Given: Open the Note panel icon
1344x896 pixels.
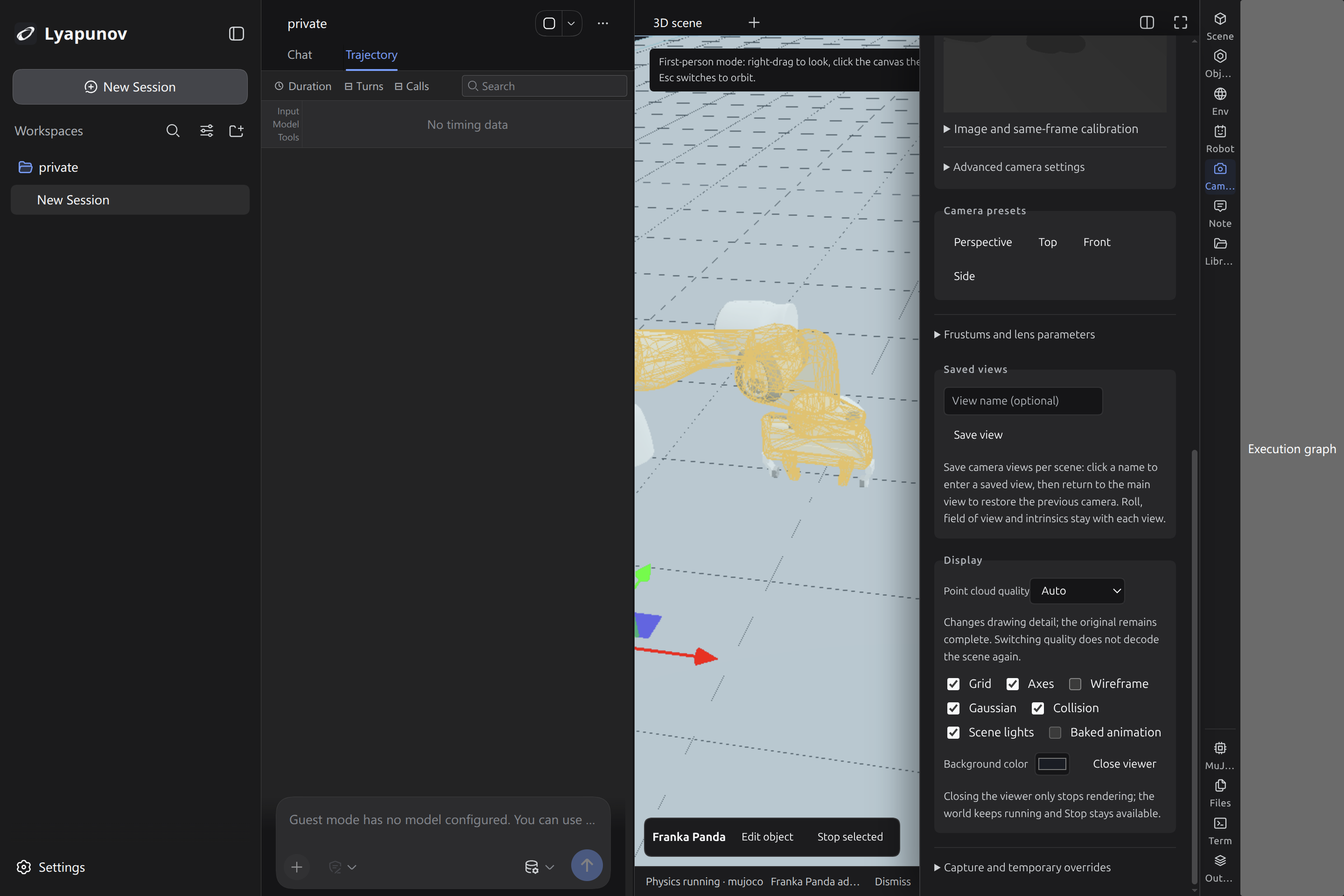Looking at the screenshot, I should click(1219, 214).
